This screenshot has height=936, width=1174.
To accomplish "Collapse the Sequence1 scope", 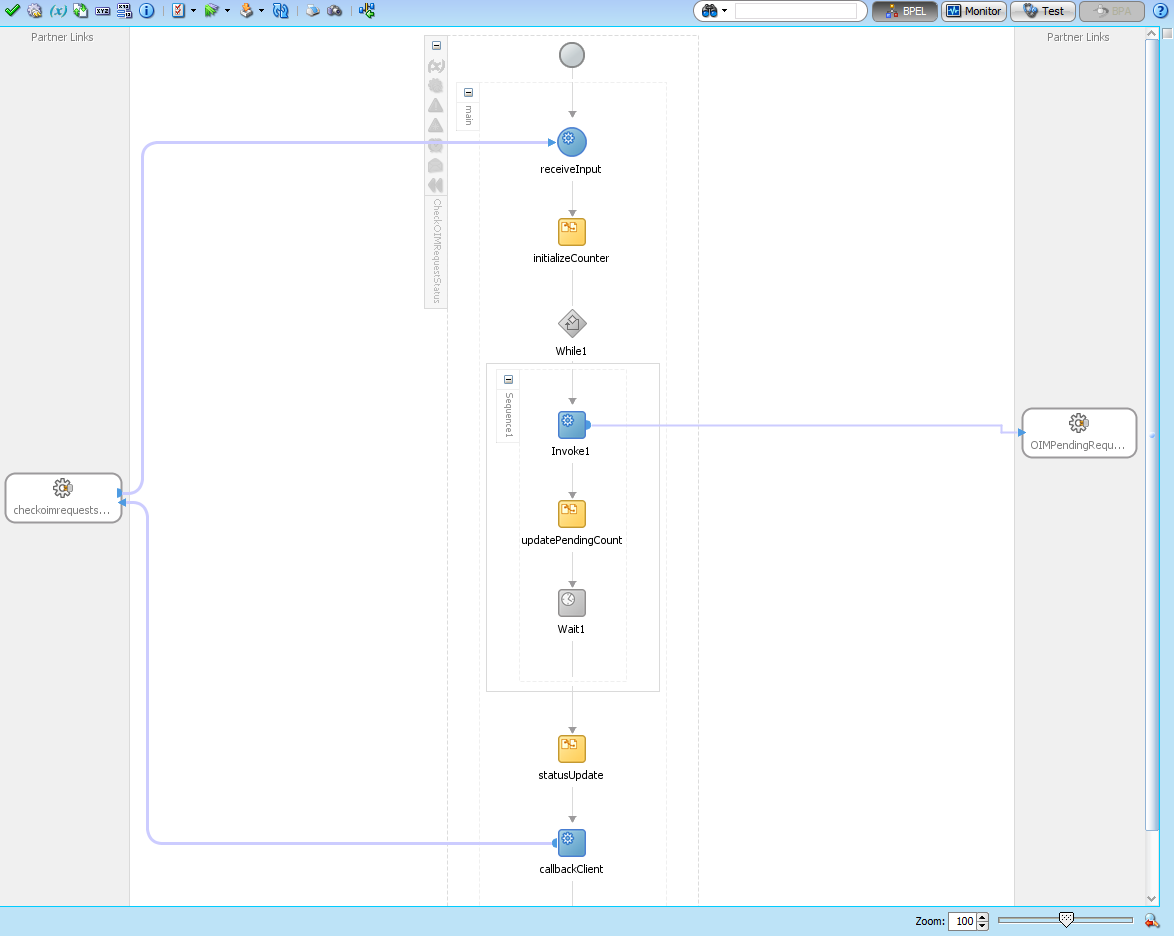I will click(507, 379).
